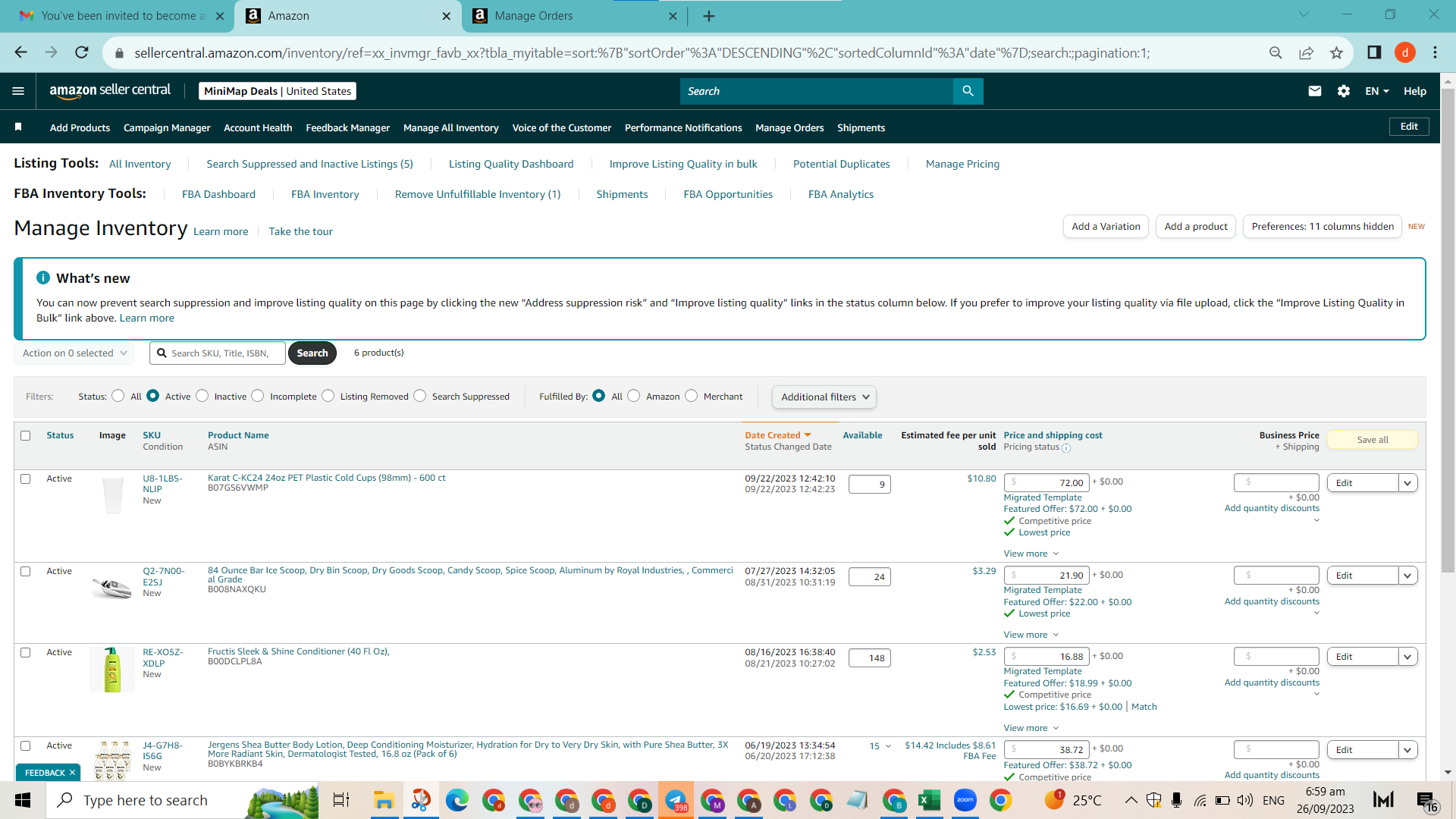The width and height of the screenshot is (1456, 819).
Task: Open the EN language dropdown
Action: coord(1377,91)
